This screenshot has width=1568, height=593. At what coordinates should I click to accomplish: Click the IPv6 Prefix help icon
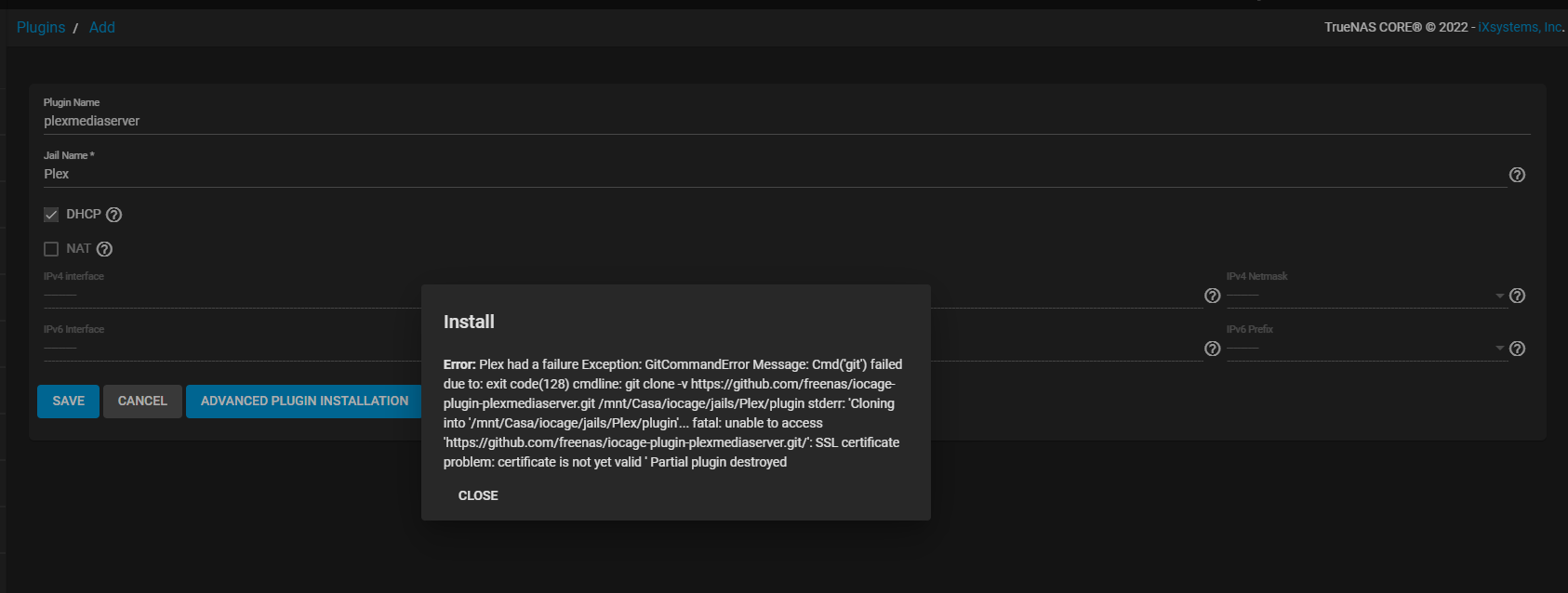1517,349
